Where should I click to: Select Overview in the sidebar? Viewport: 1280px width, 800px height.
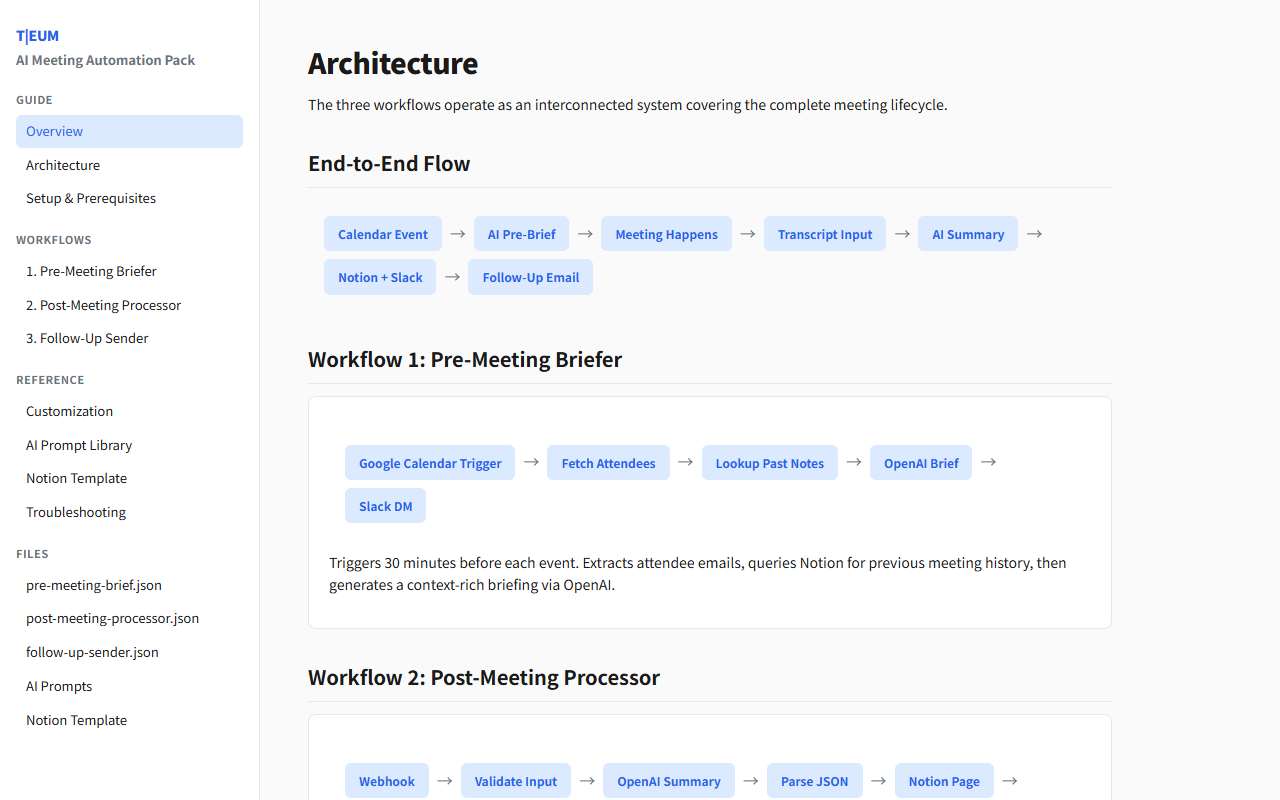click(x=54, y=131)
